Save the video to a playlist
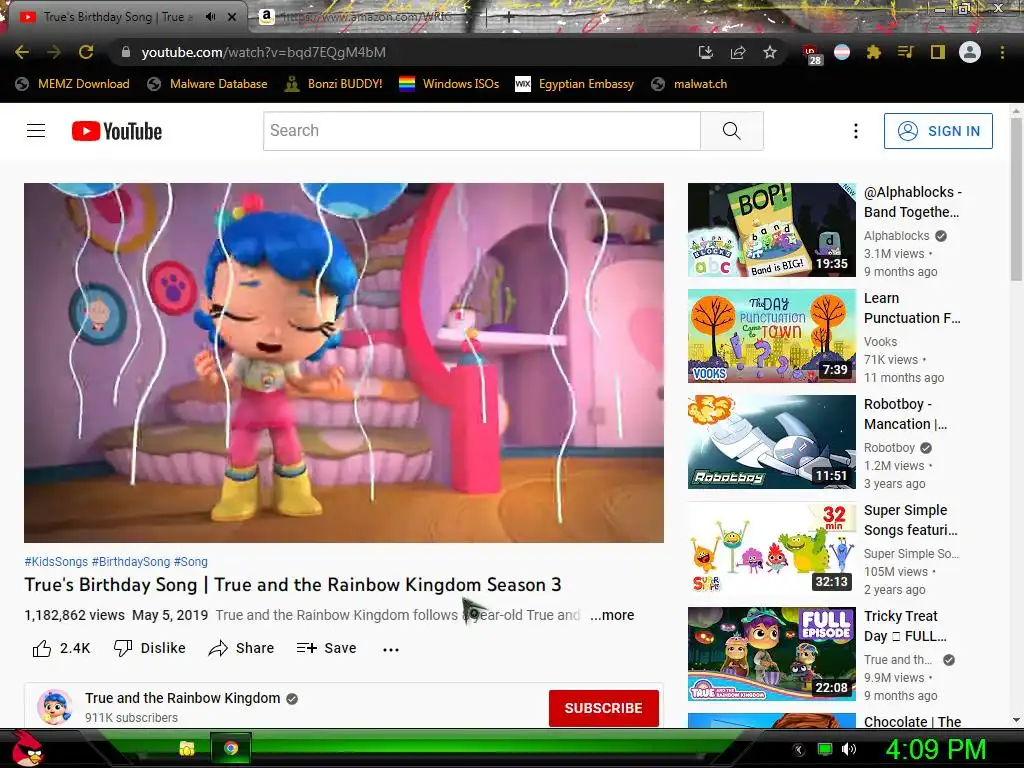Viewport: 1024px width, 768px height. (326, 648)
